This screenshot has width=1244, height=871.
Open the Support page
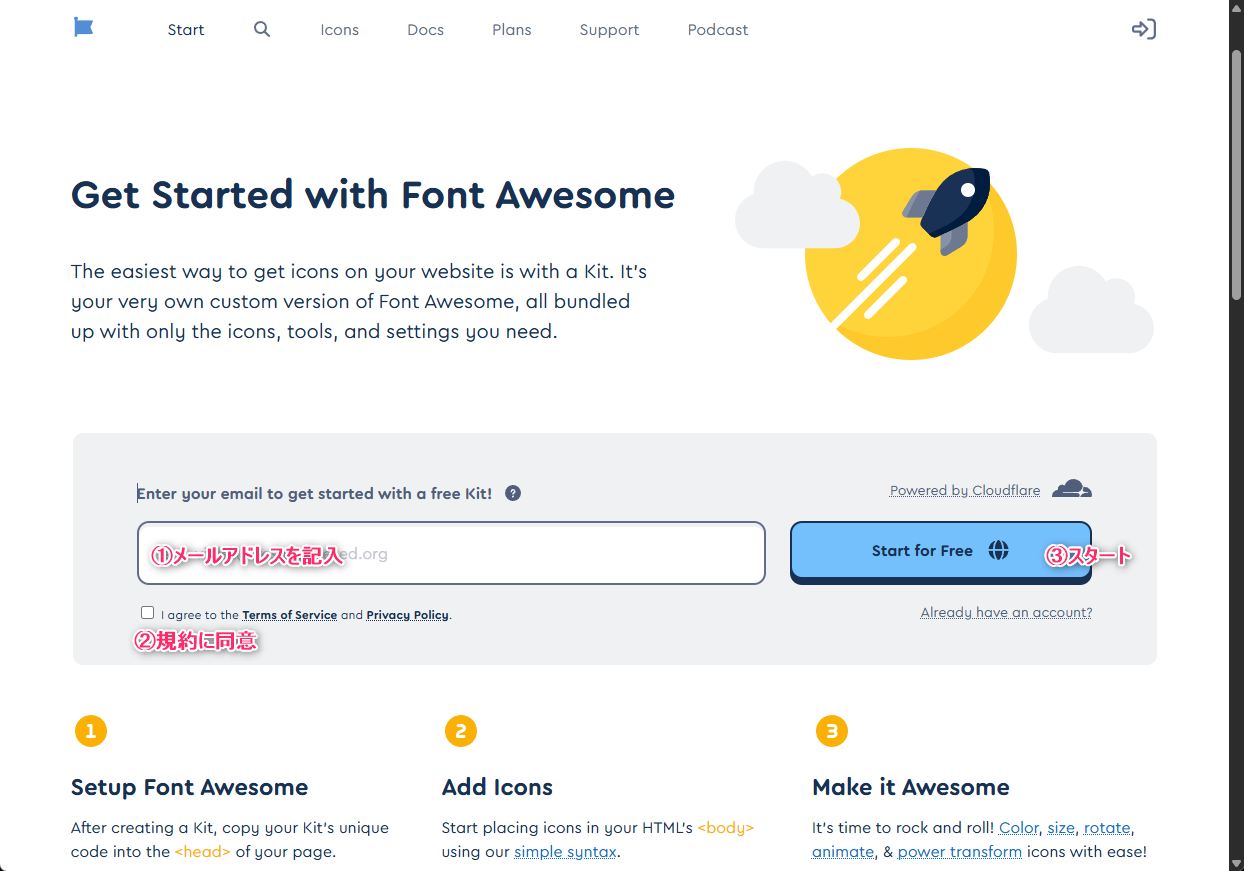609,30
